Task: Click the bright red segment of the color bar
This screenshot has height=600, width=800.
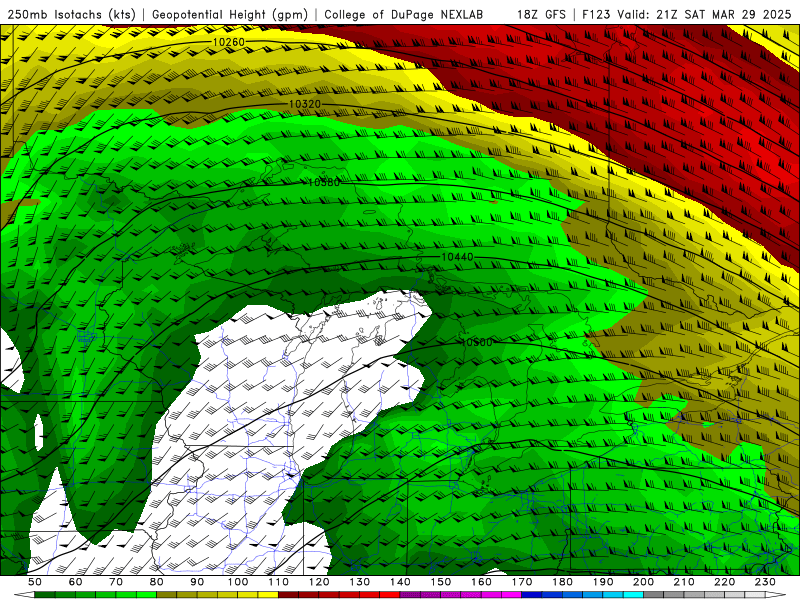Action: [390, 595]
